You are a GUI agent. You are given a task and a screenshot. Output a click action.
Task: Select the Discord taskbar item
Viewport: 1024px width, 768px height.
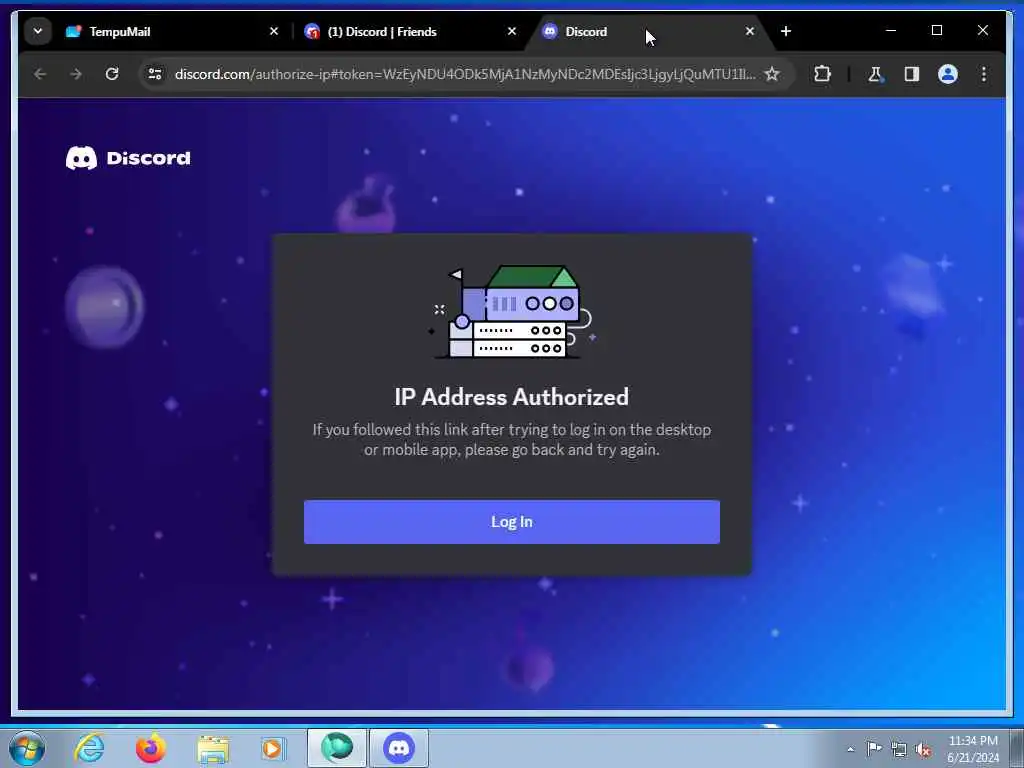pyautogui.click(x=399, y=748)
